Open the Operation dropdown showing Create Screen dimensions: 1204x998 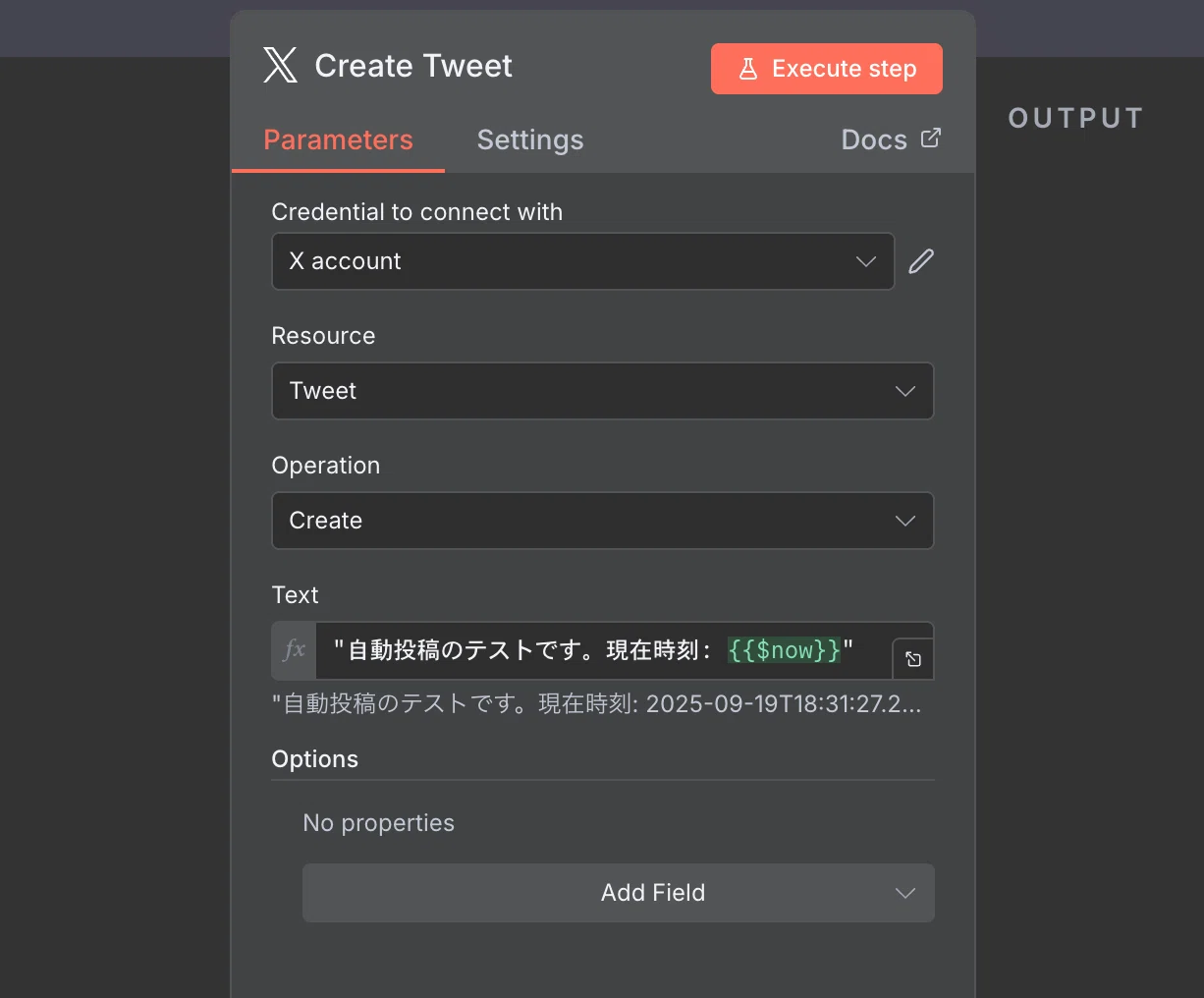[603, 521]
